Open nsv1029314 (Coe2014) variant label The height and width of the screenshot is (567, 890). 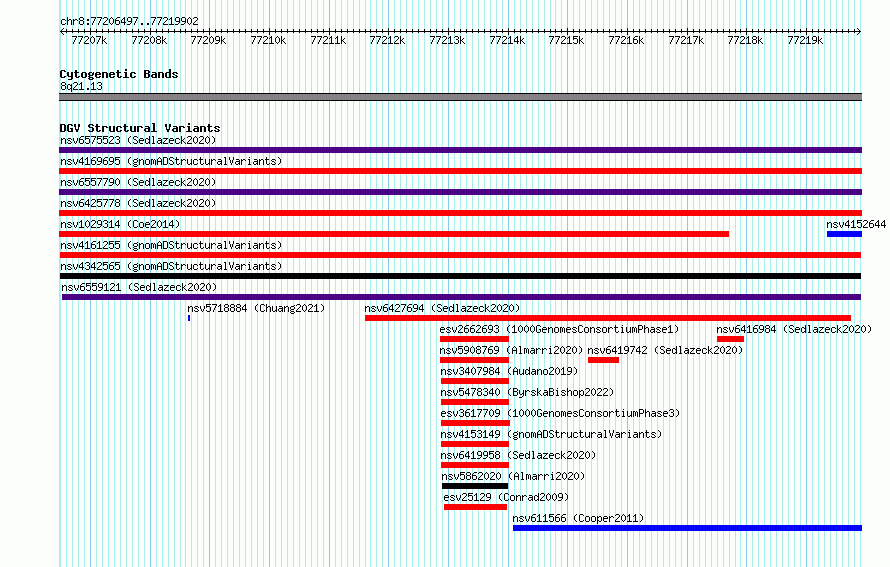tap(120, 224)
